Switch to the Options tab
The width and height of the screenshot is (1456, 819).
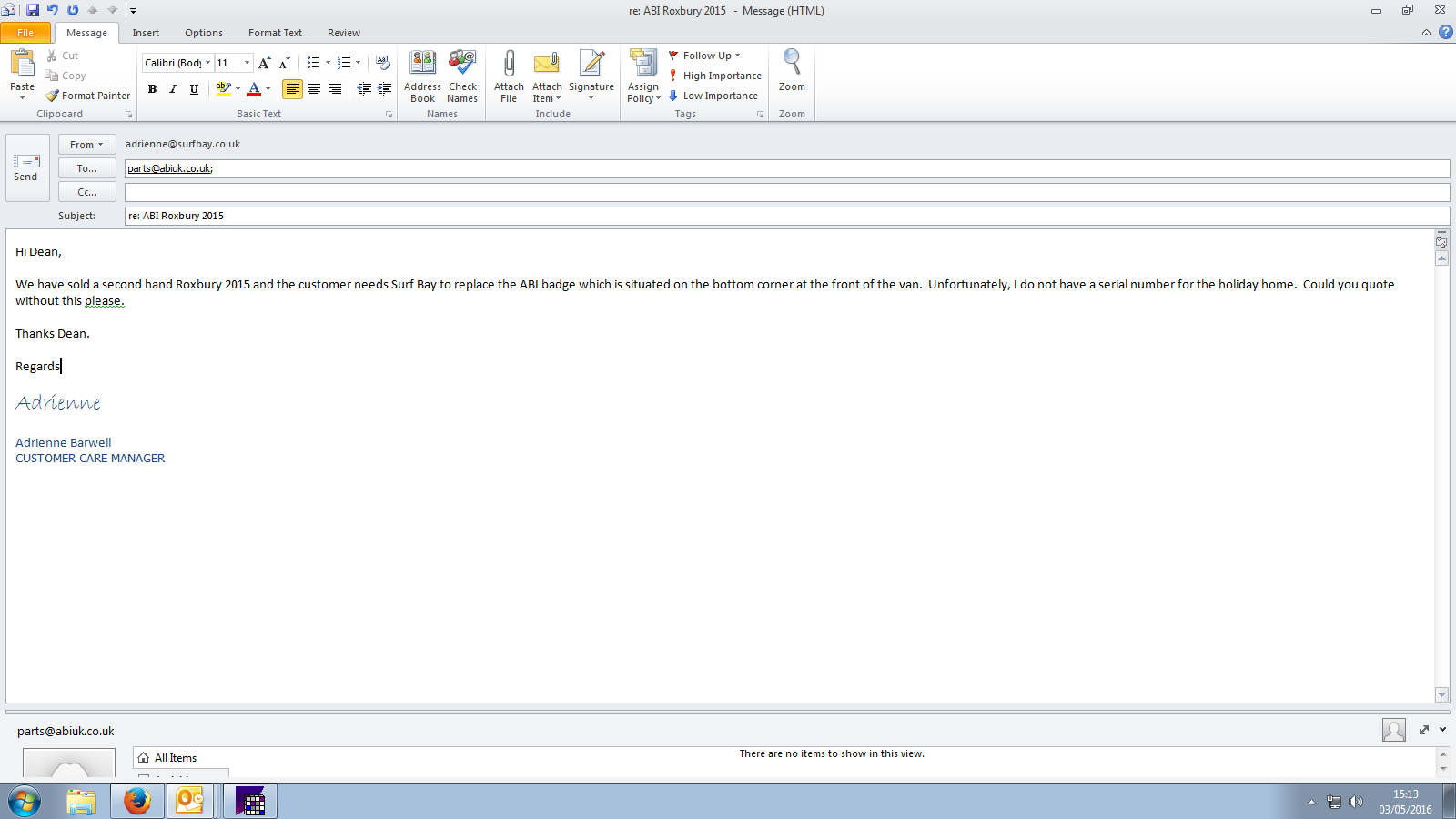[x=204, y=33]
